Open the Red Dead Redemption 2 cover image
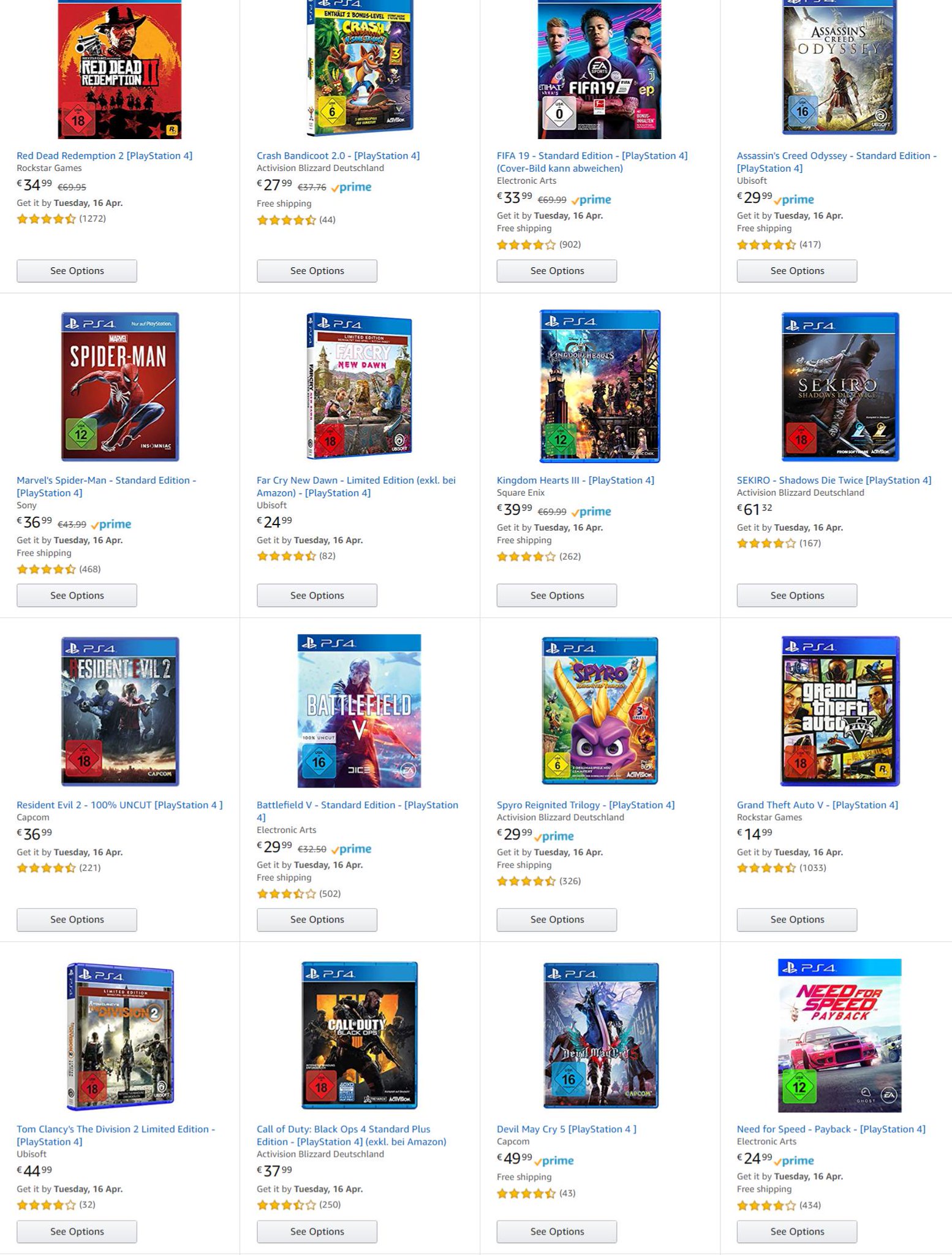This screenshot has width=952, height=1255. coord(119,69)
